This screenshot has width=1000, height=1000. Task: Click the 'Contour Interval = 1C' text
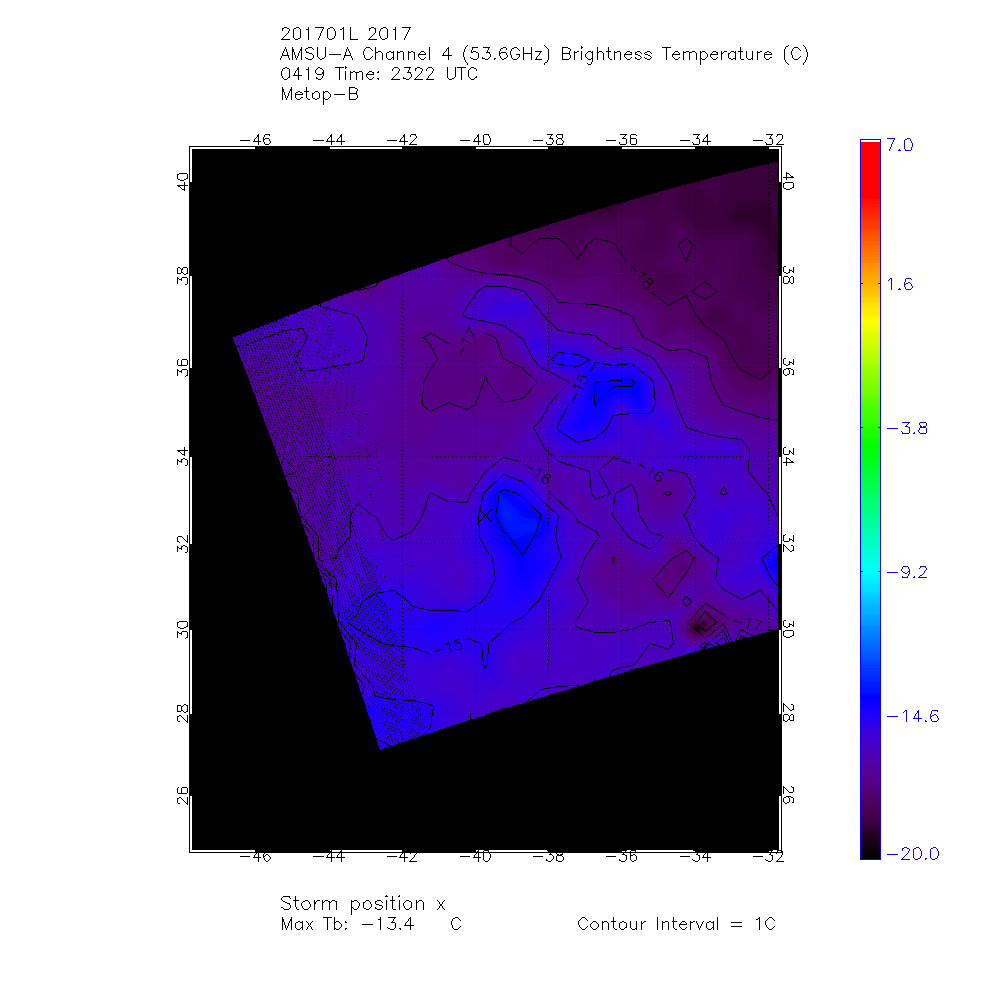tap(676, 924)
